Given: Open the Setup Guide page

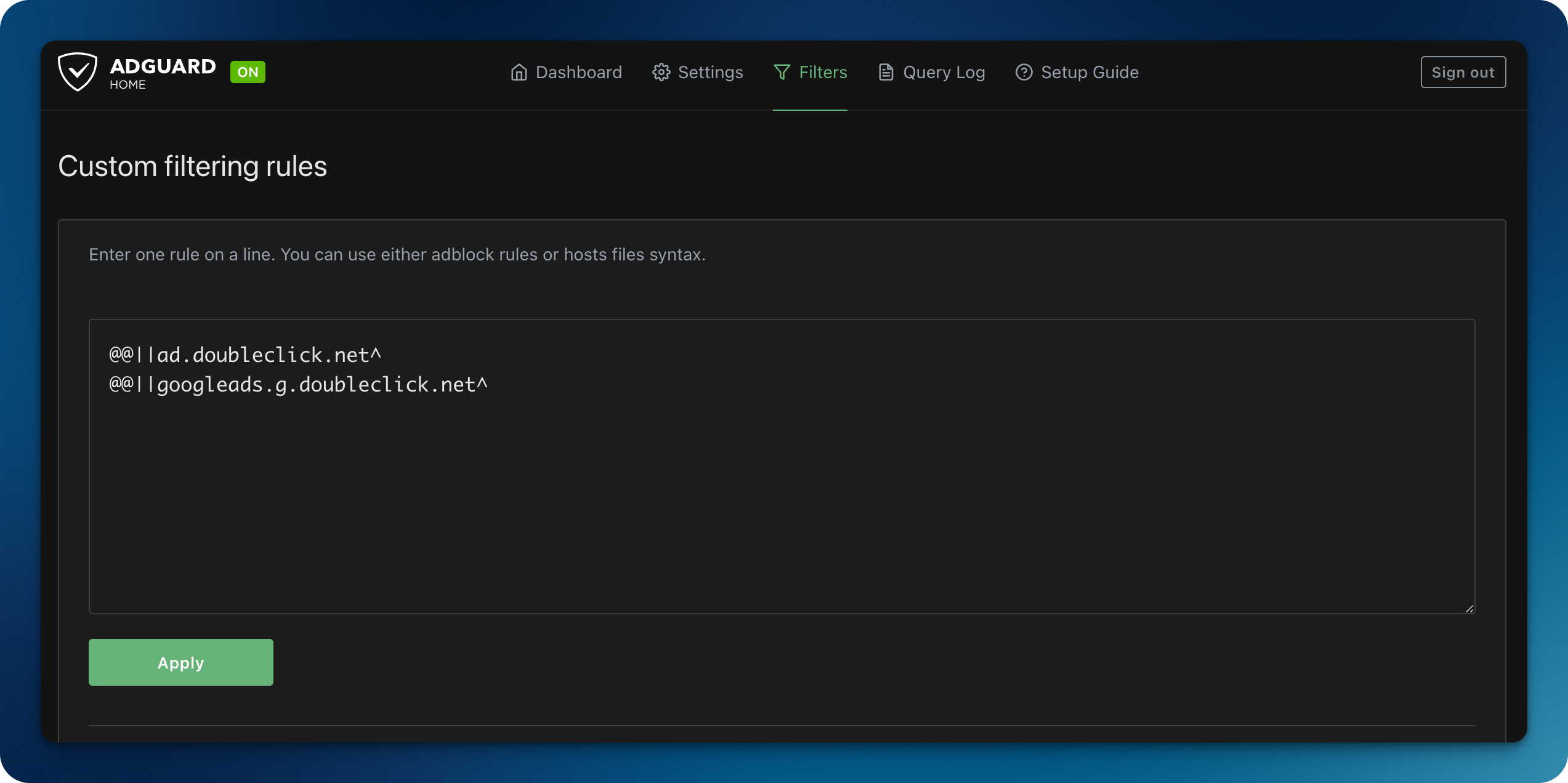Looking at the screenshot, I should [1077, 72].
